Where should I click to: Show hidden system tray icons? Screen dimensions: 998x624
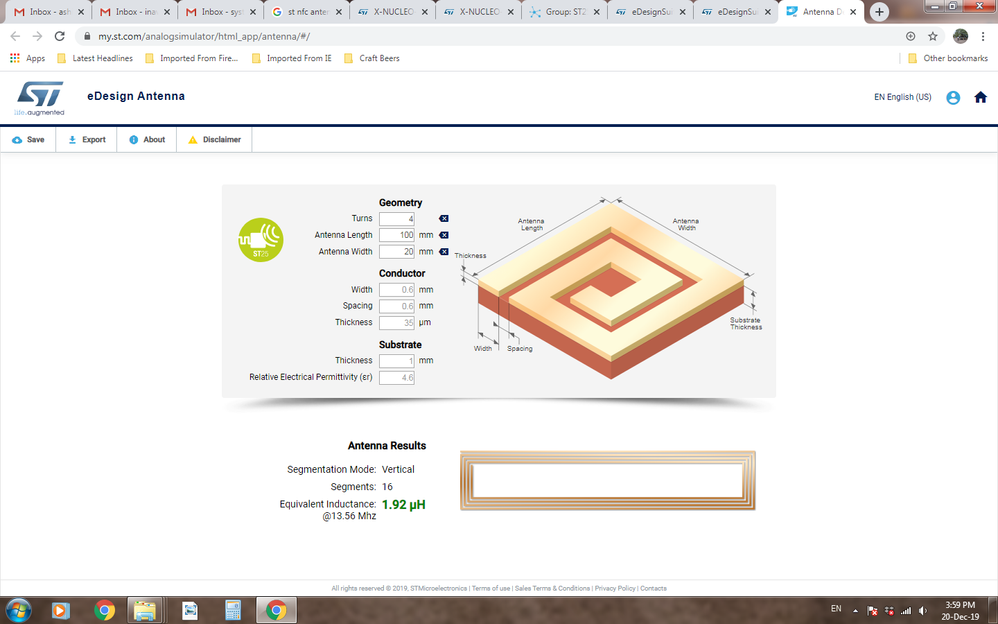855,611
